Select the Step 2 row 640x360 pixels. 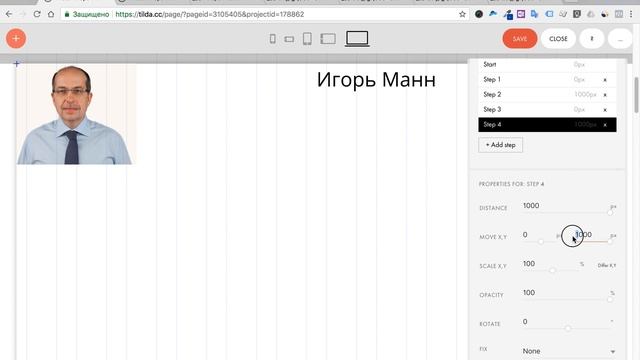click(x=547, y=95)
